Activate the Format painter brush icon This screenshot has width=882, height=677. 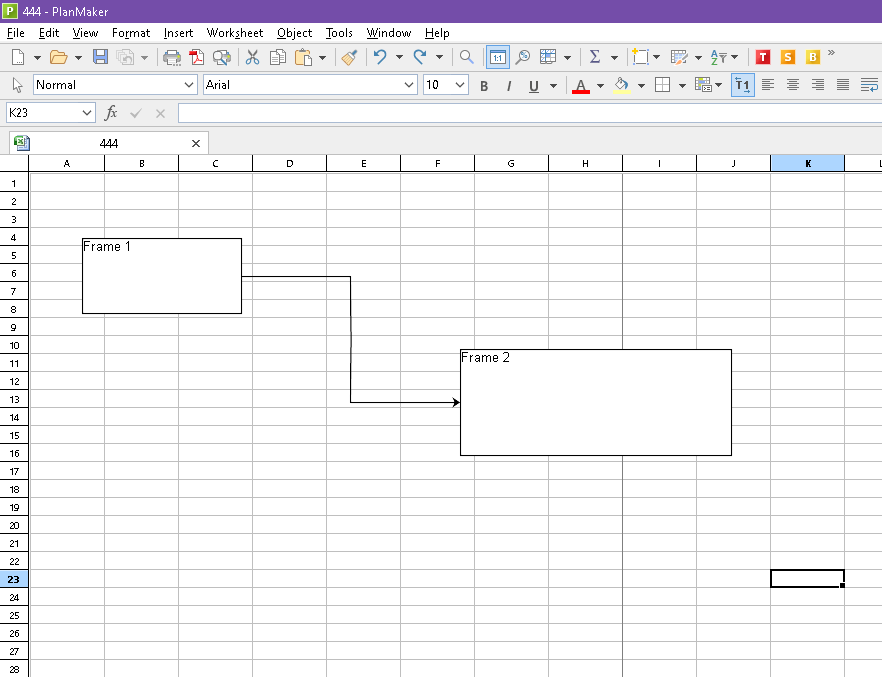pyautogui.click(x=348, y=57)
